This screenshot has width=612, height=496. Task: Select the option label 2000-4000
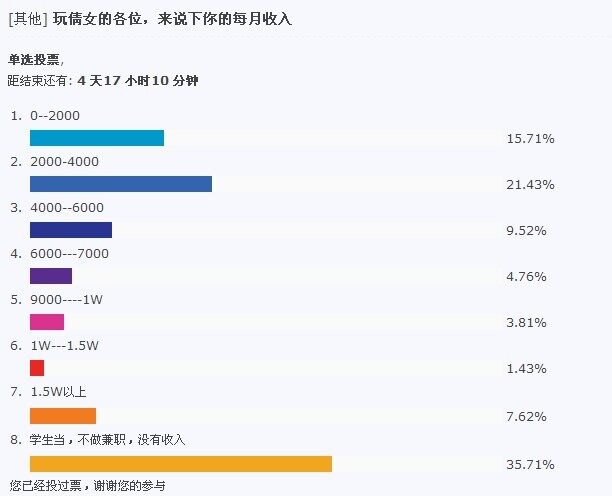click(x=64, y=162)
